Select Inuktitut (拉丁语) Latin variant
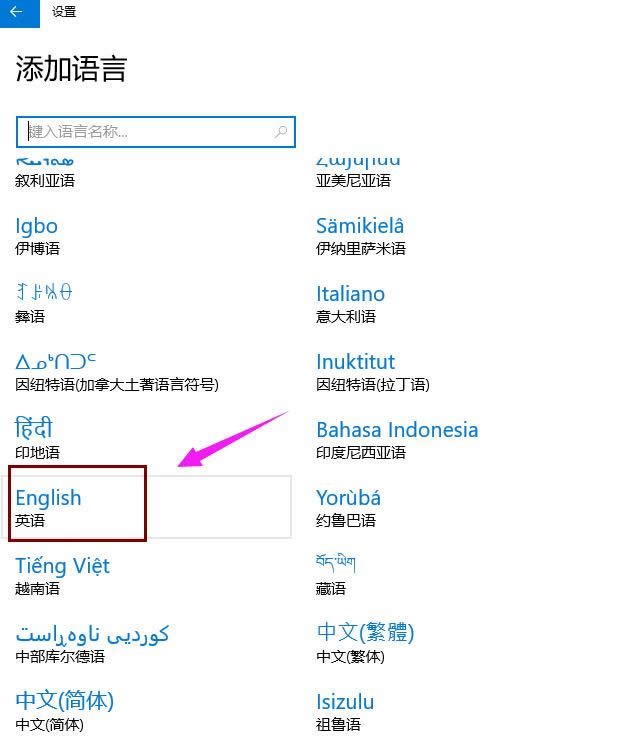Screen dimensions: 639x754 click(x=356, y=371)
